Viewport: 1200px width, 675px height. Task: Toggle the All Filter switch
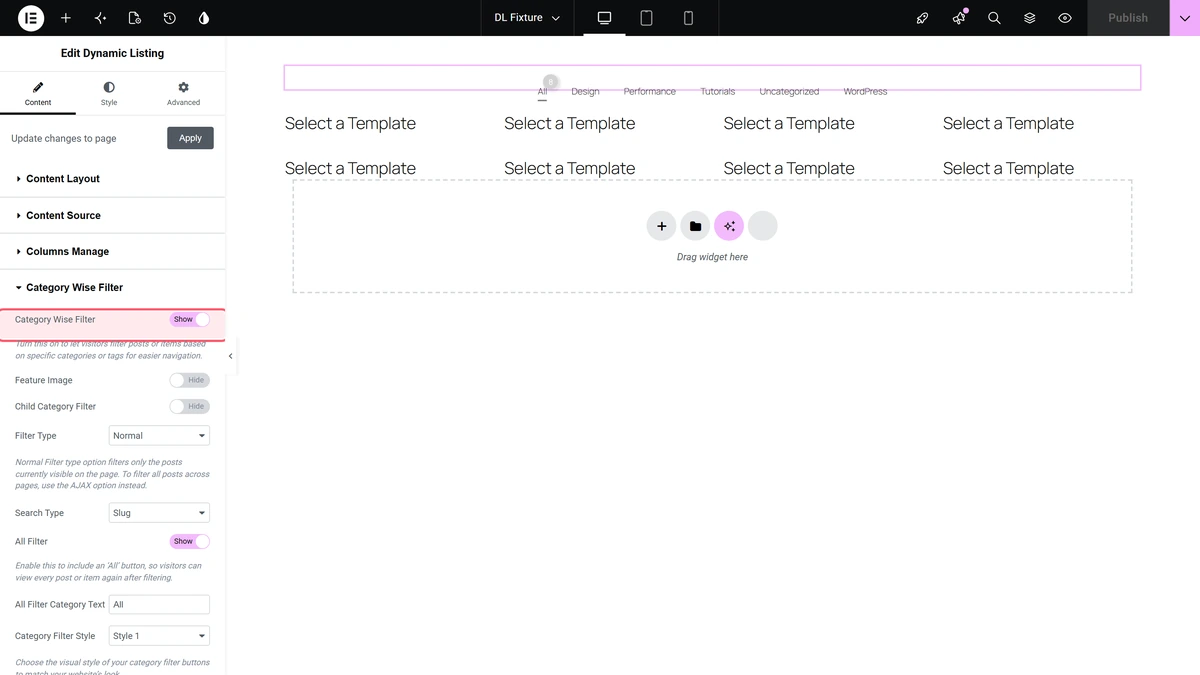pos(190,541)
